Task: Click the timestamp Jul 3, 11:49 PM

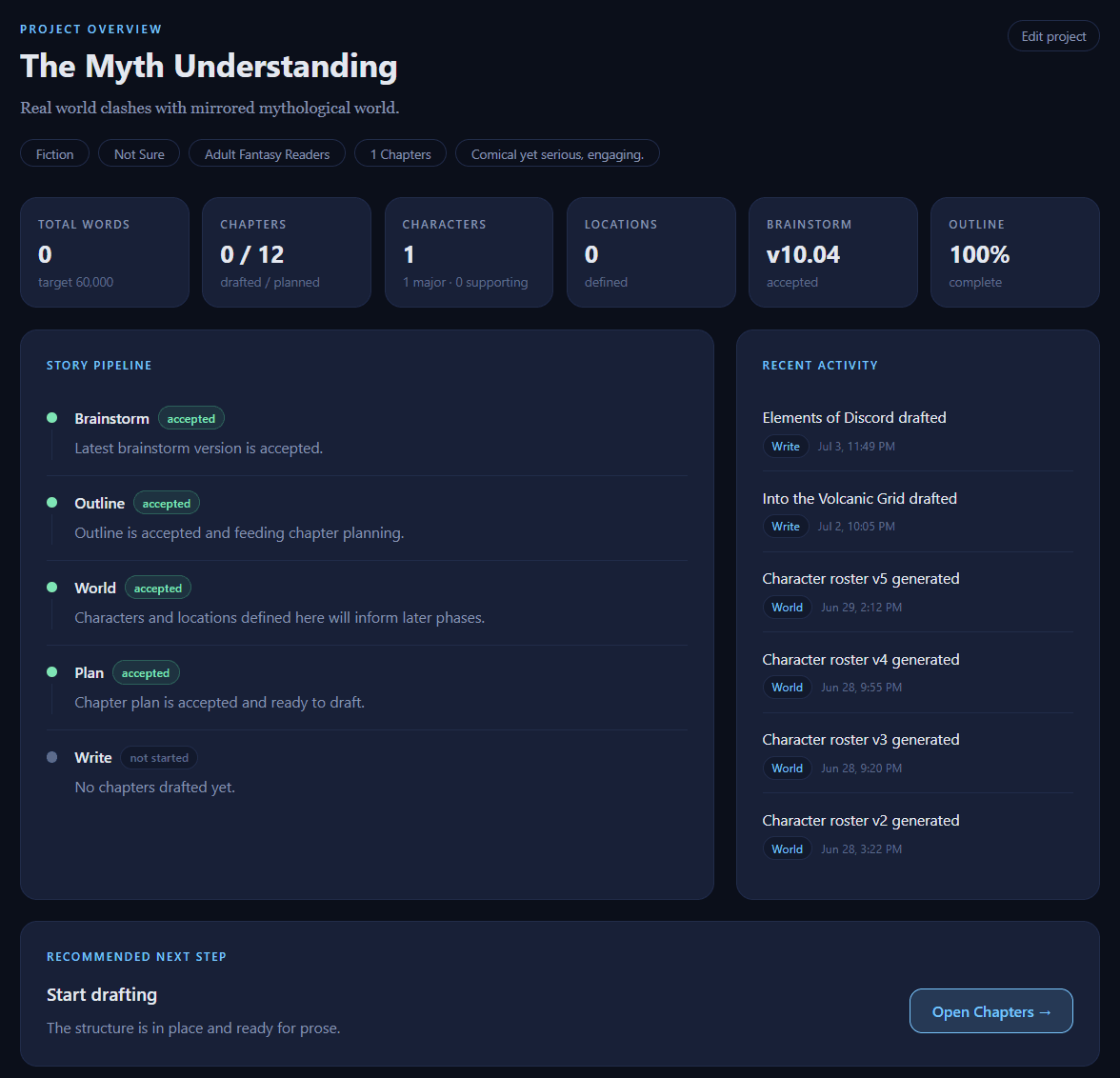Action: point(856,446)
